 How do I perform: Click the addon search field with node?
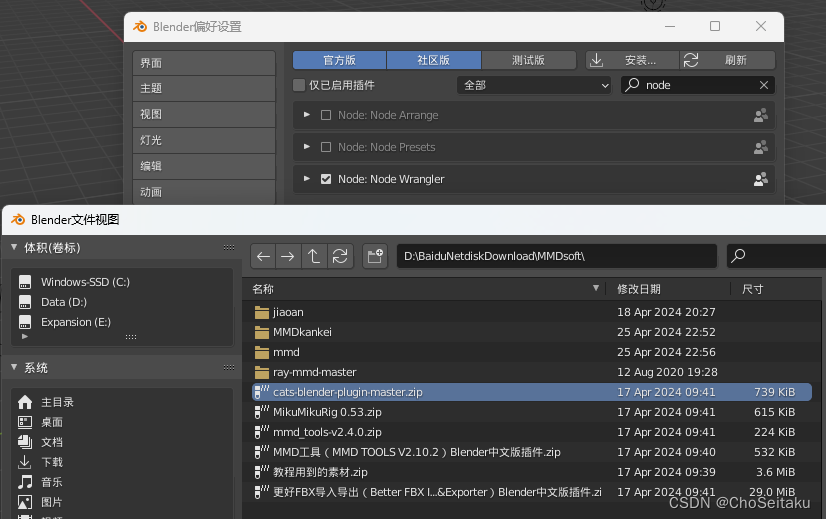(x=698, y=85)
